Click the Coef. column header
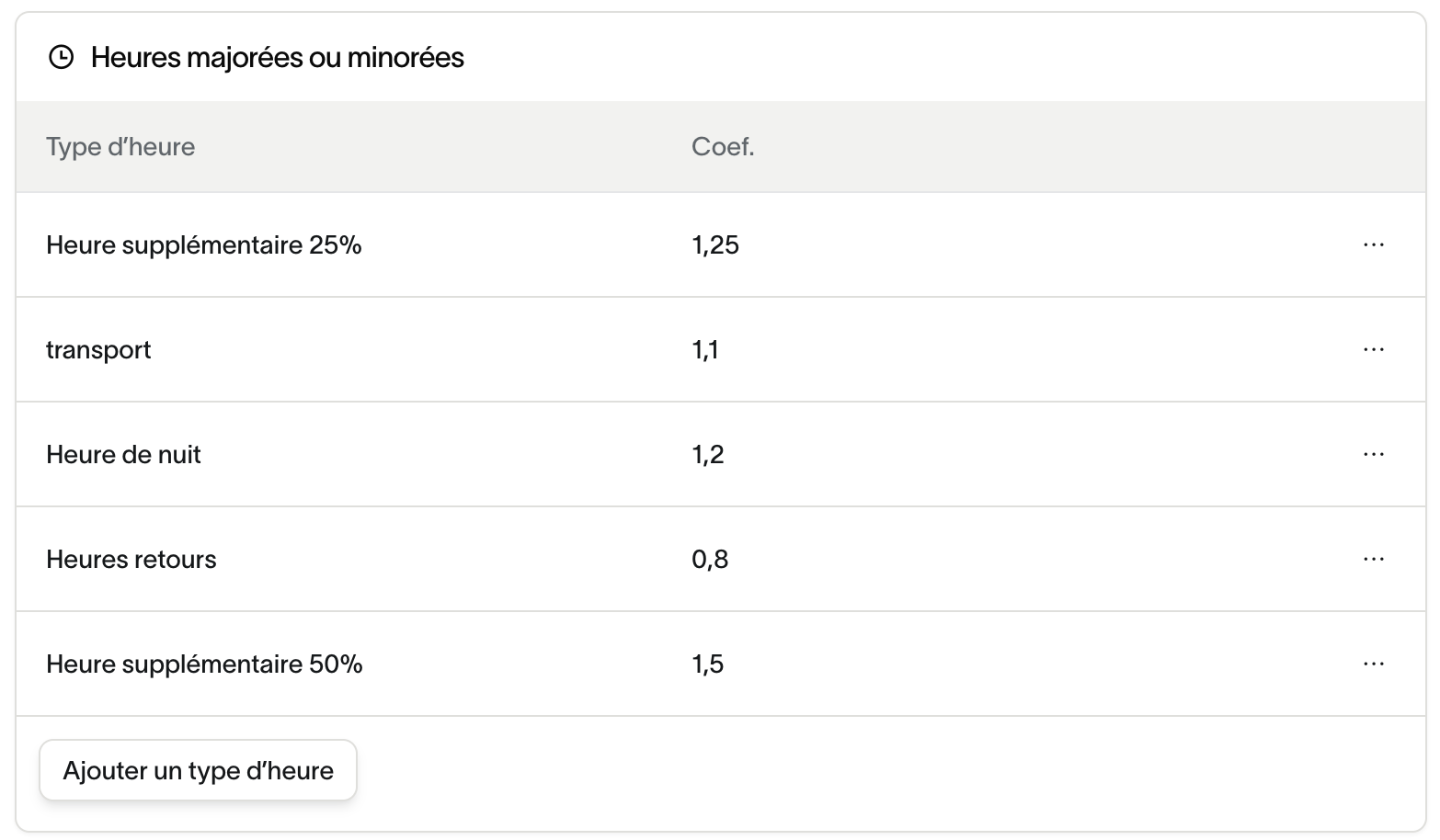Viewport: 1440px width, 840px height. [x=723, y=147]
